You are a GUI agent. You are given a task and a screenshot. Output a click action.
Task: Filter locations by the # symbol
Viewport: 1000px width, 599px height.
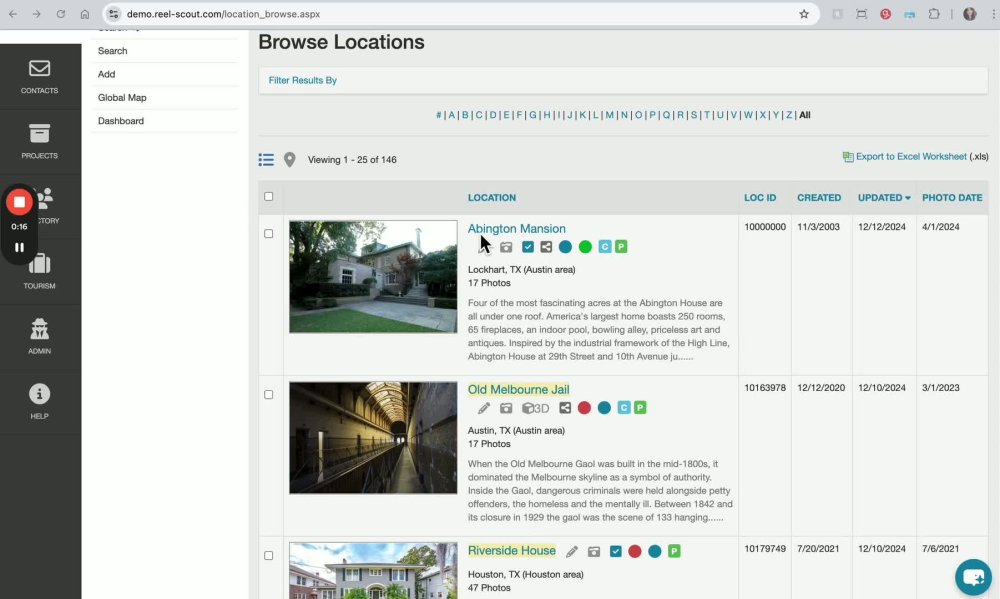(x=439, y=115)
